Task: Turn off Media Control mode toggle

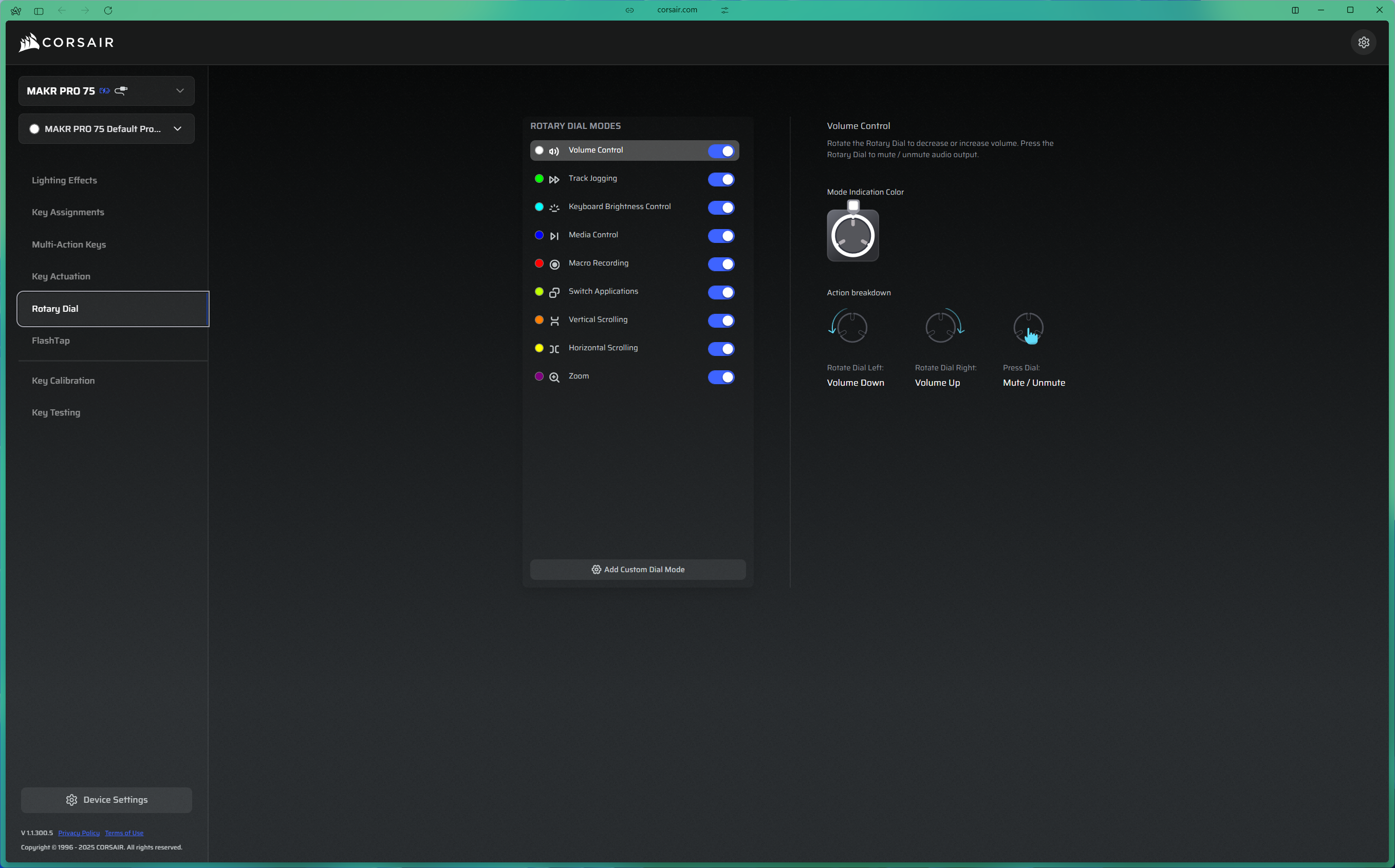Action: [721, 235]
